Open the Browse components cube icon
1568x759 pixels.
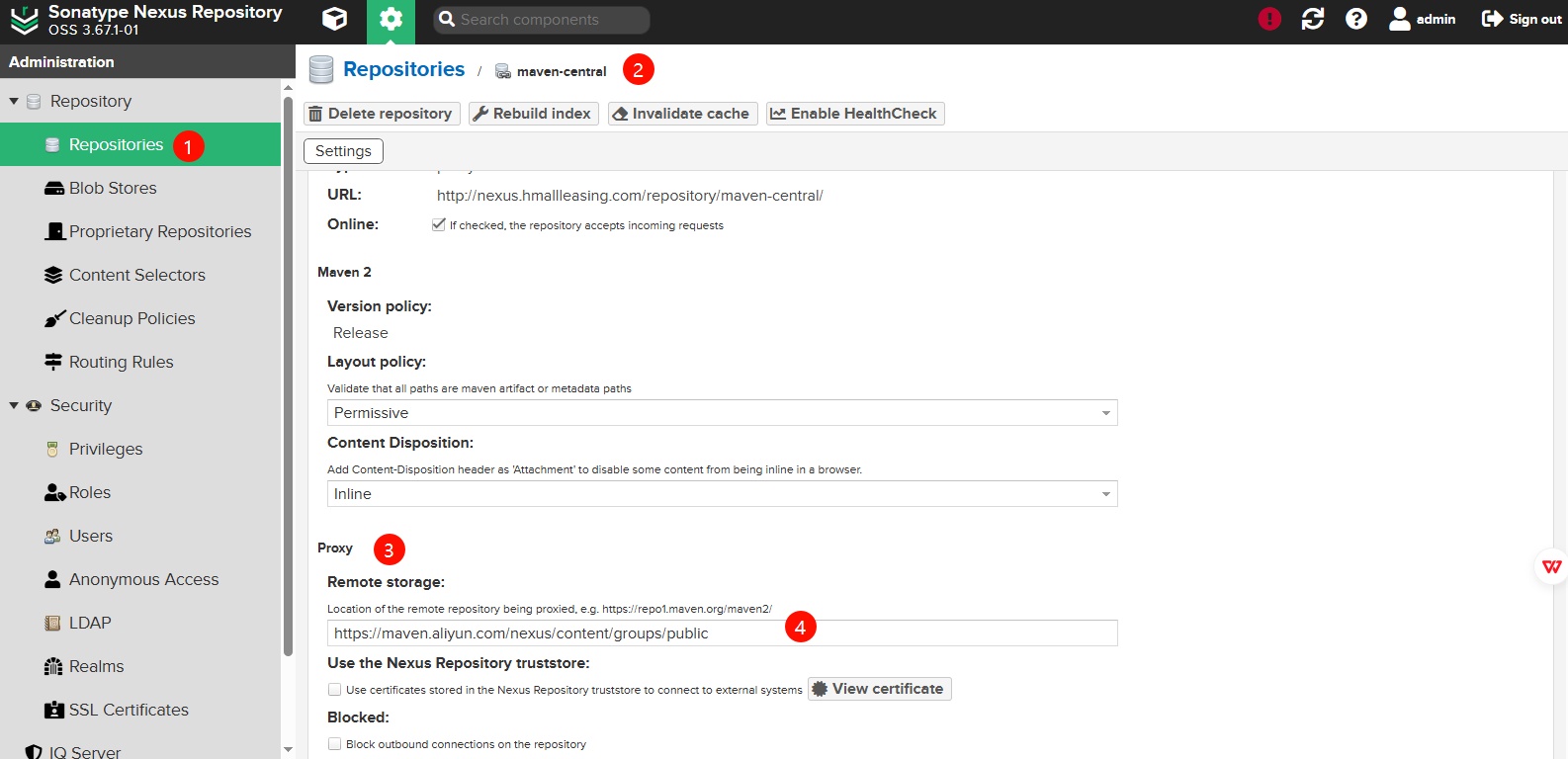[335, 19]
